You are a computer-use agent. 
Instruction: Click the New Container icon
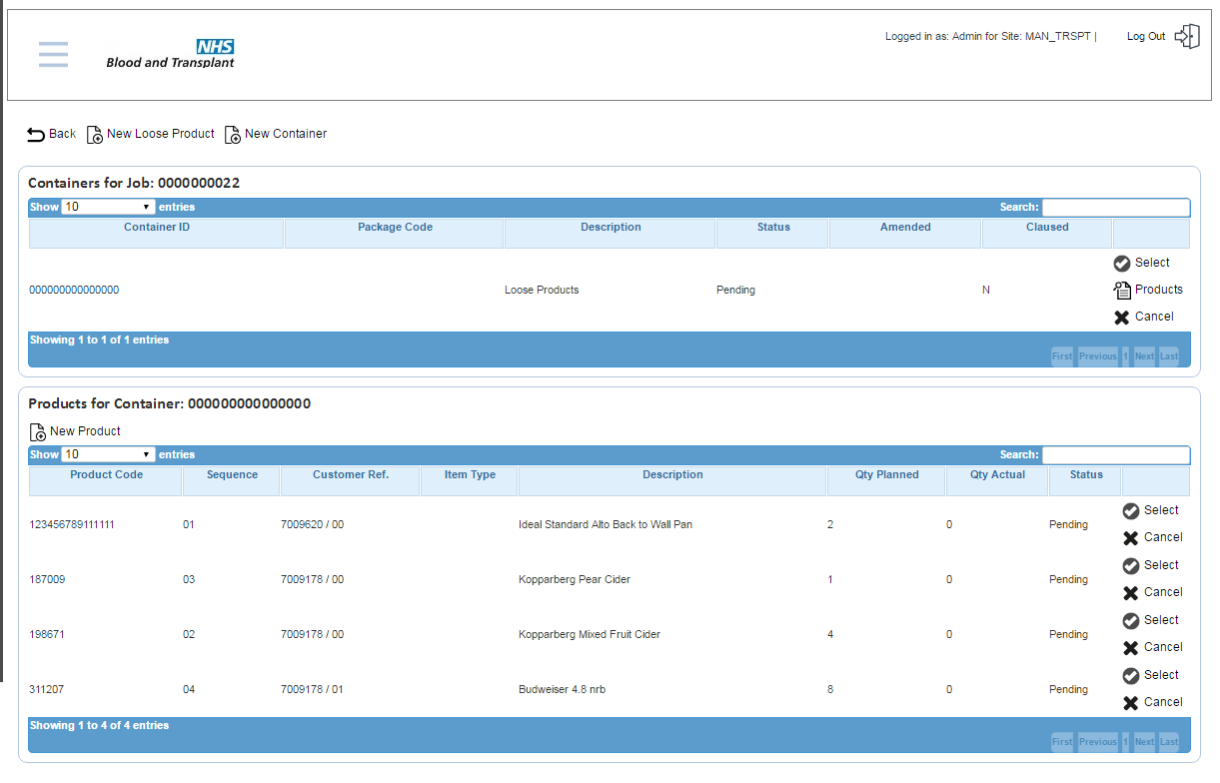232,135
